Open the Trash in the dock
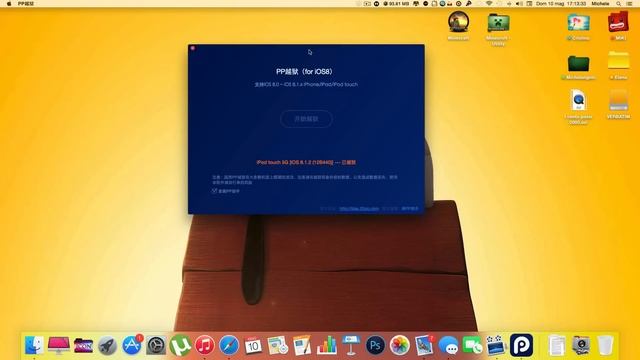 coord(605,345)
